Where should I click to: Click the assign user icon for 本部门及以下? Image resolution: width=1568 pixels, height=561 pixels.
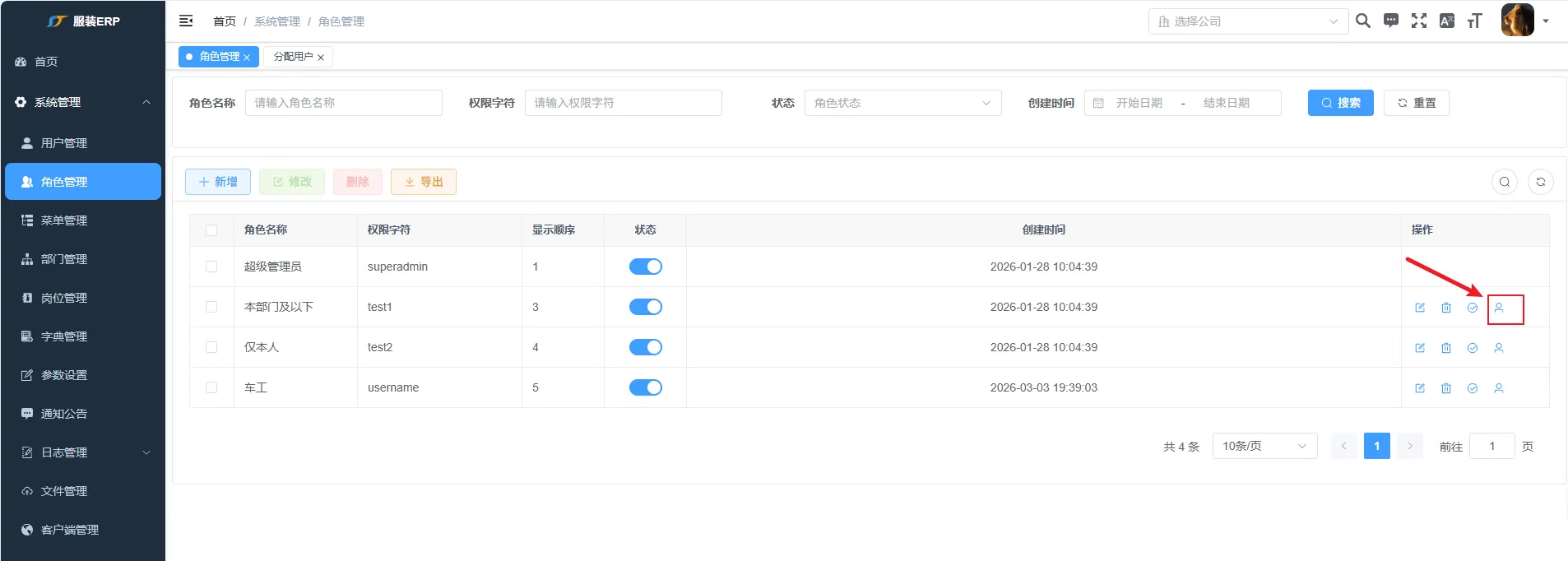click(1498, 308)
